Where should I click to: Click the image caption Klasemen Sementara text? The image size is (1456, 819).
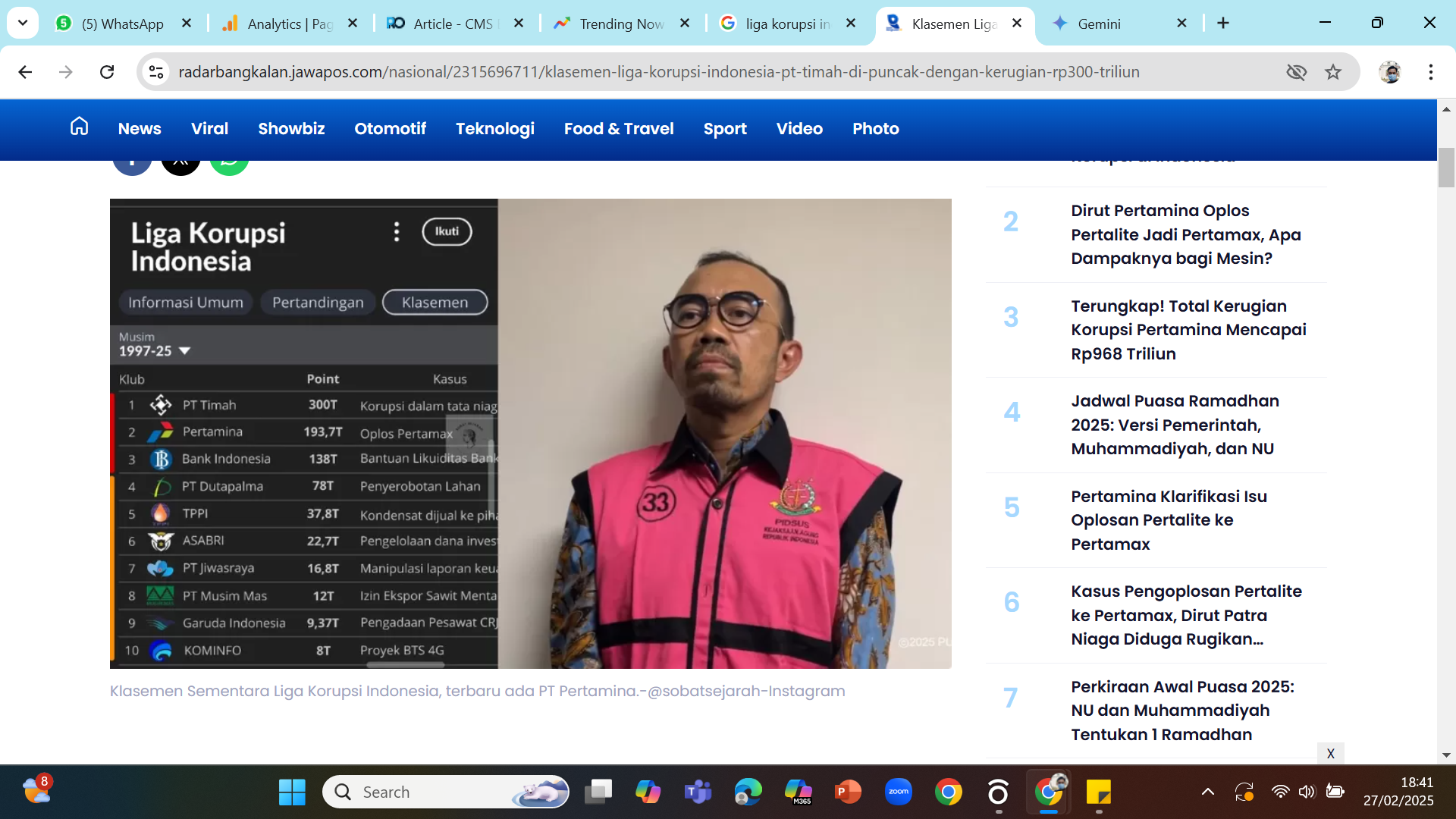click(x=477, y=691)
